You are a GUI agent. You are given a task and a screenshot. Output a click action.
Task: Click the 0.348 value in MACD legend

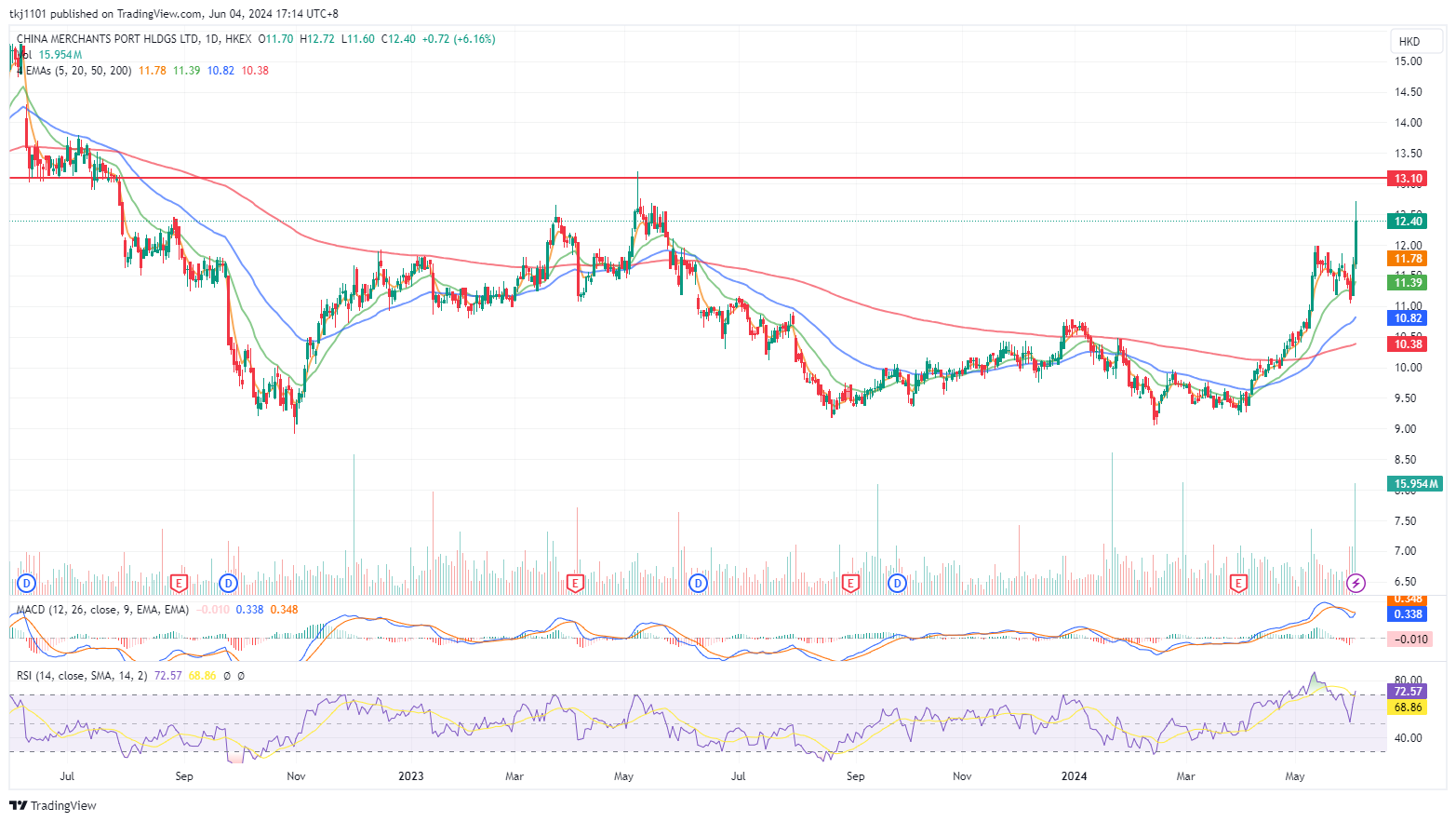click(x=284, y=610)
